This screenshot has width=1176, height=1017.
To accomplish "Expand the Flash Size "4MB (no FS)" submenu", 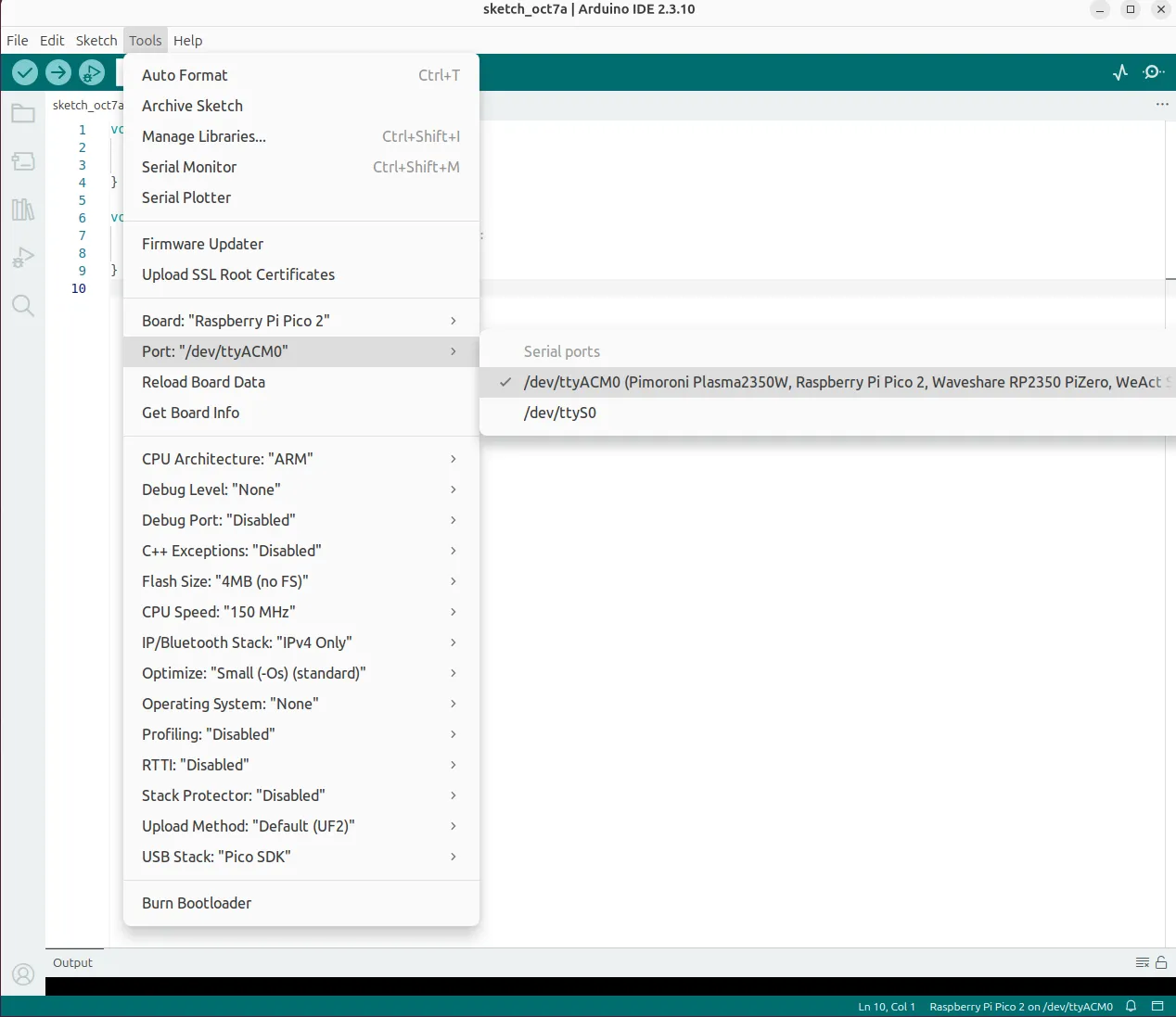I will (x=301, y=581).
